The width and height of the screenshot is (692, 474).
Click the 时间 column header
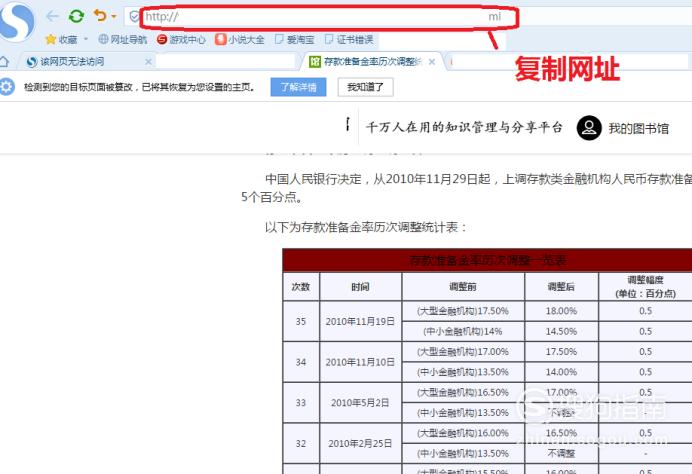[361, 287]
